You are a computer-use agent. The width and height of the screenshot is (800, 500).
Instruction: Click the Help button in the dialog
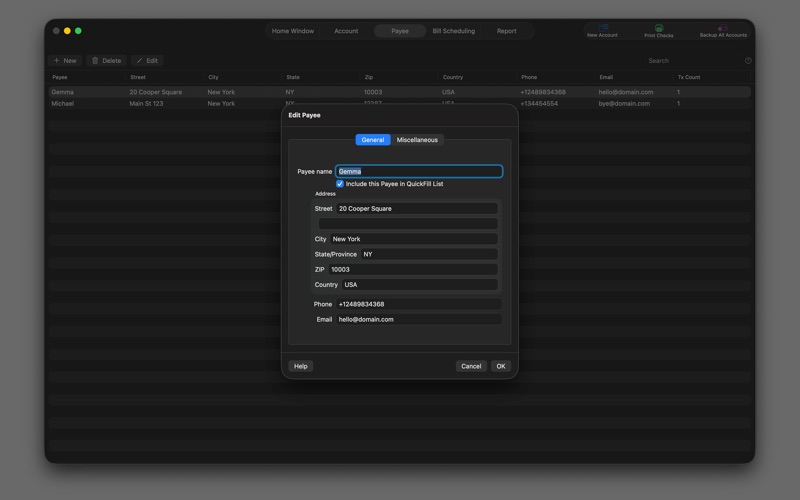tap(301, 366)
